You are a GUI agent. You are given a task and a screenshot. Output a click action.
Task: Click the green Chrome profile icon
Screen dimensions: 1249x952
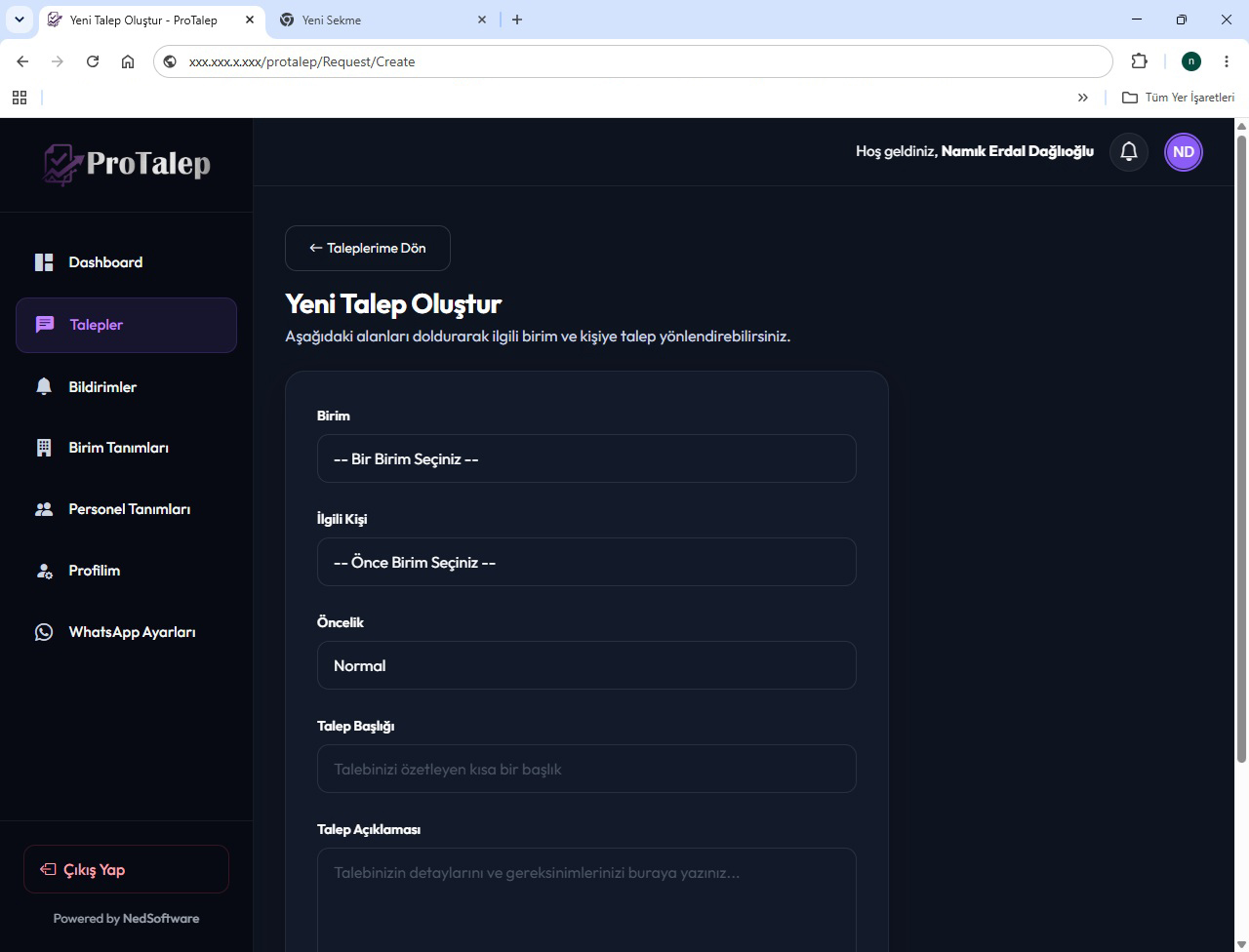pyautogui.click(x=1191, y=61)
